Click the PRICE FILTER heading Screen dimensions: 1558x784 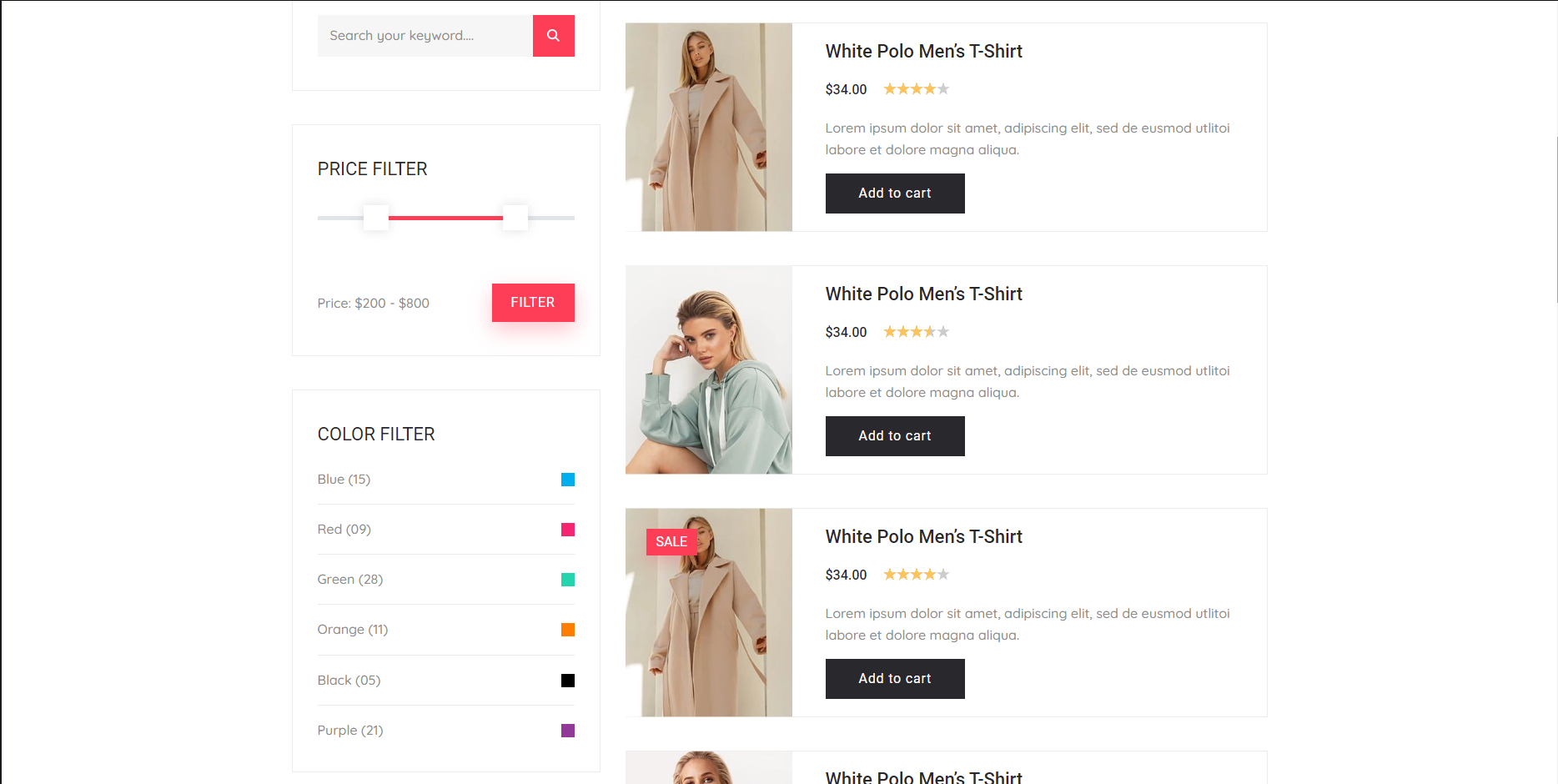click(372, 169)
